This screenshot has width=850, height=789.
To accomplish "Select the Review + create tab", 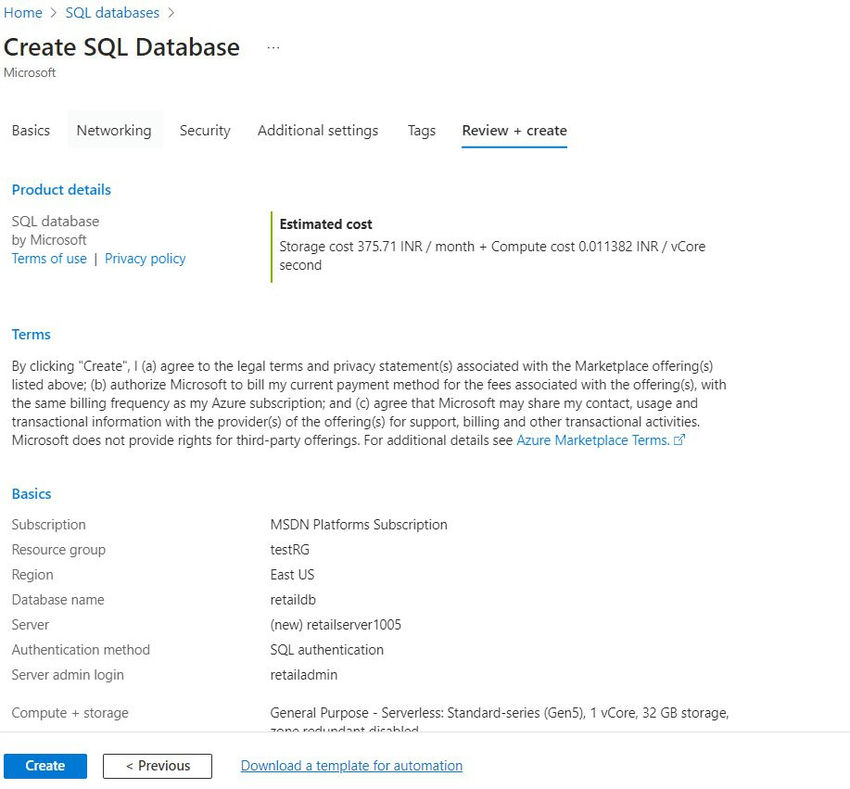I will click(514, 131).
